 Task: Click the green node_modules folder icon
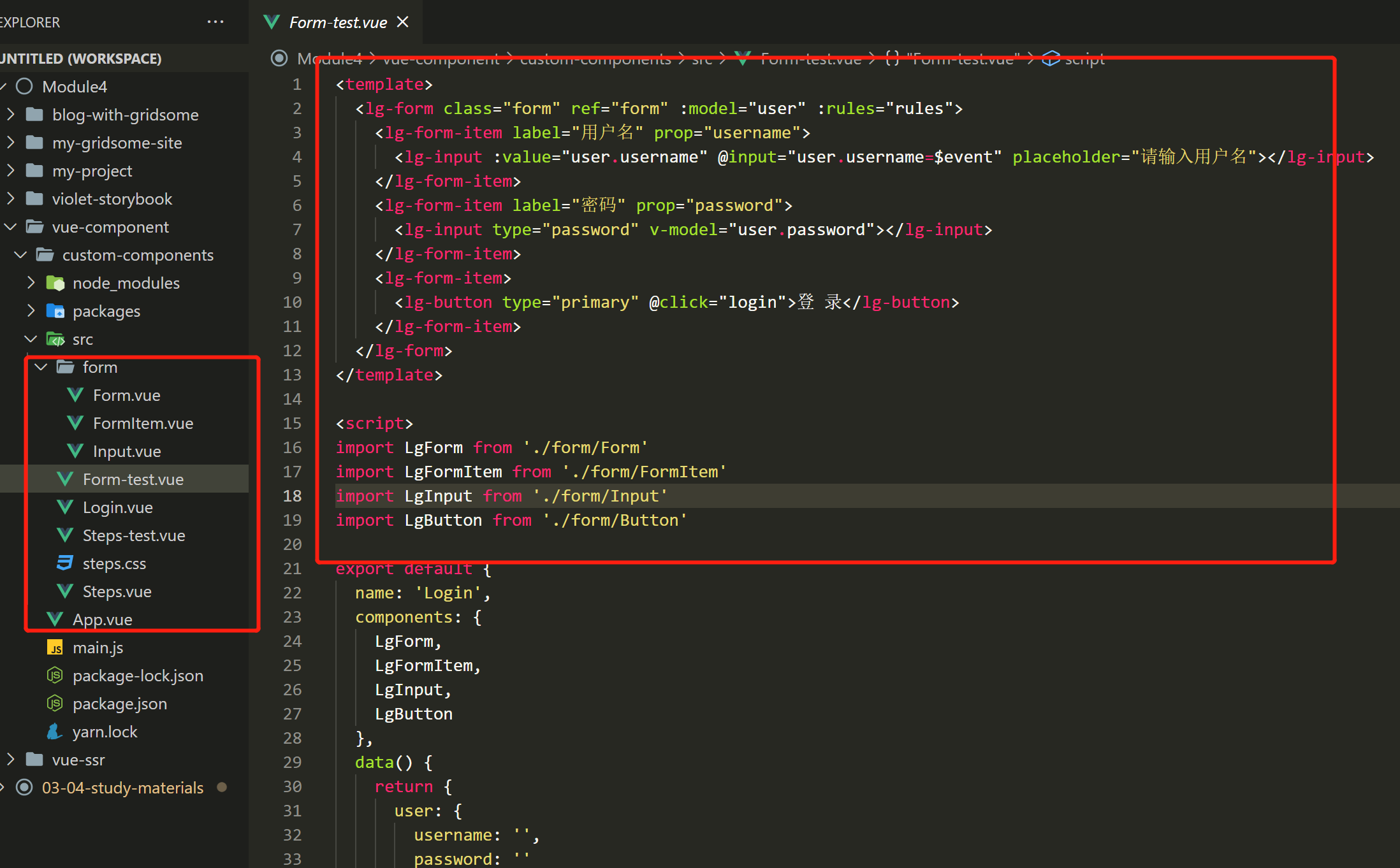click(x=55, y=283)
